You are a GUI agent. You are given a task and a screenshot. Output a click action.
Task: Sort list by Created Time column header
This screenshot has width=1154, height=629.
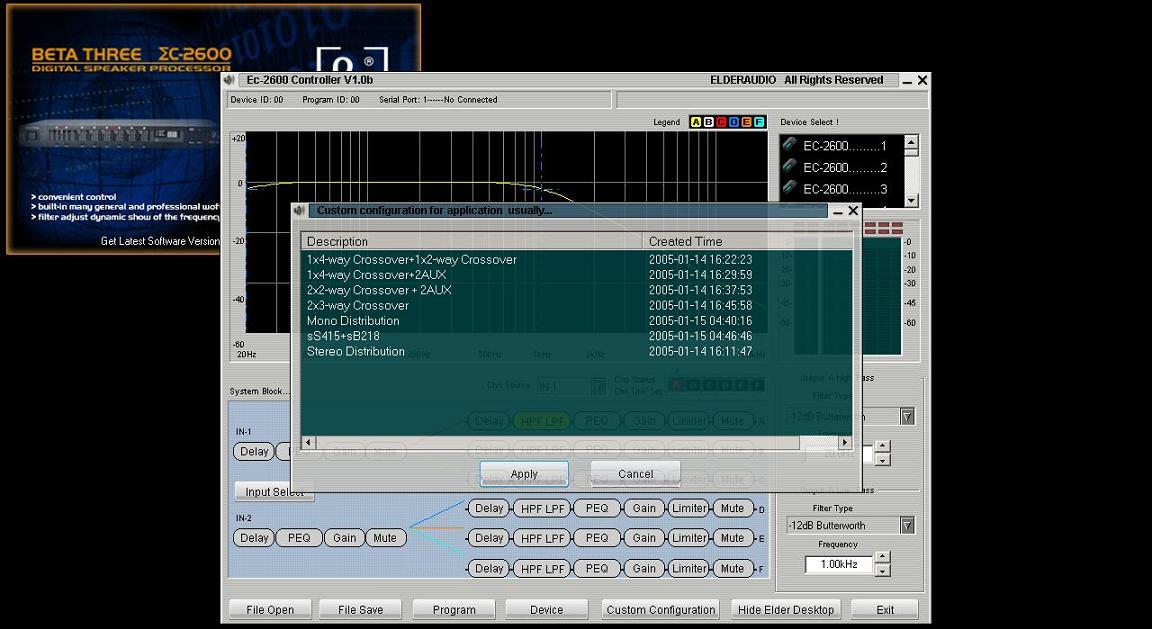click(x=747, y=241)
